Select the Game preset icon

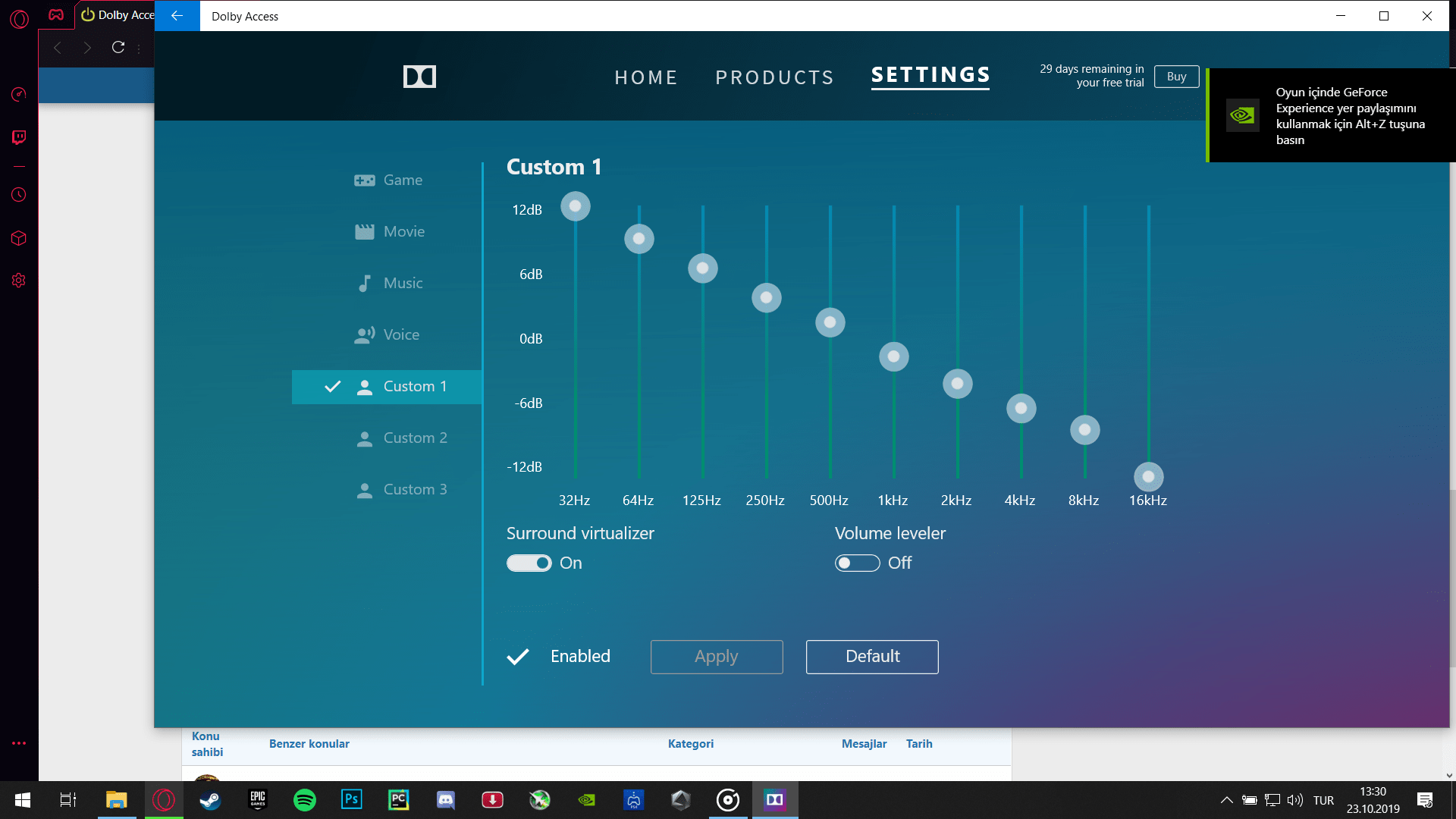(365, 180)
